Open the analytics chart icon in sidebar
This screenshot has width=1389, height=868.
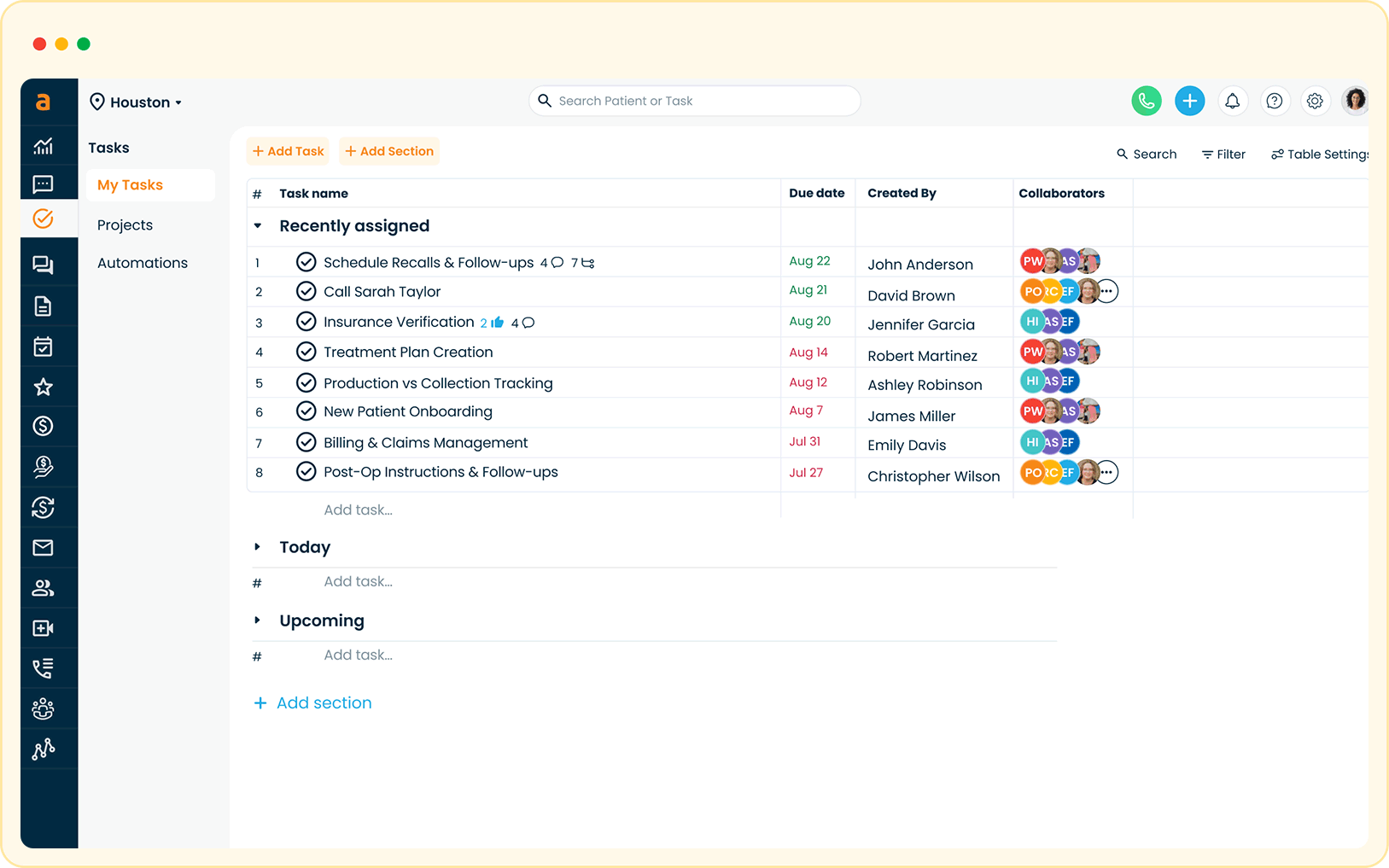click(43, 146)
